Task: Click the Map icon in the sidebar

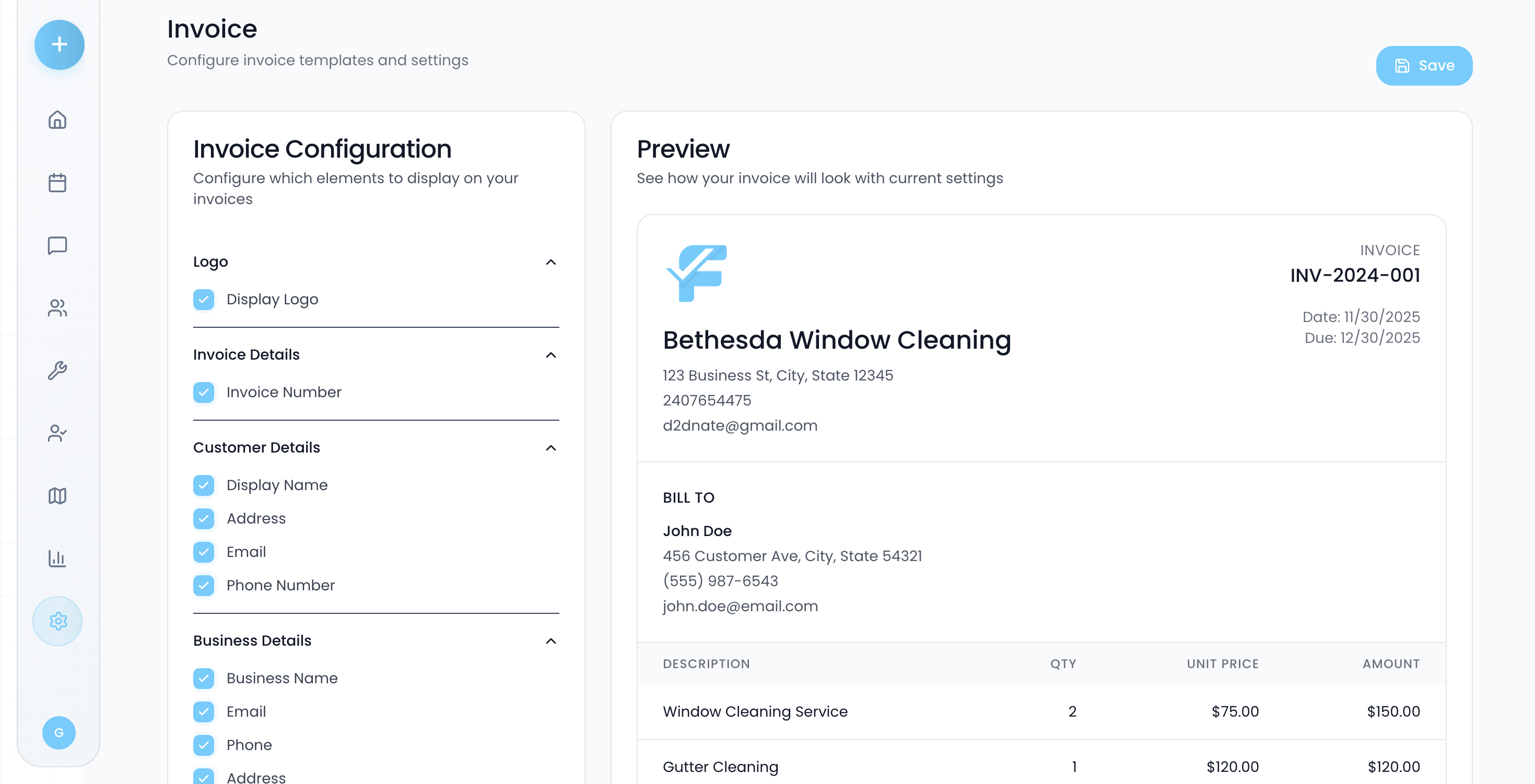Action: (x=57, y=496)
